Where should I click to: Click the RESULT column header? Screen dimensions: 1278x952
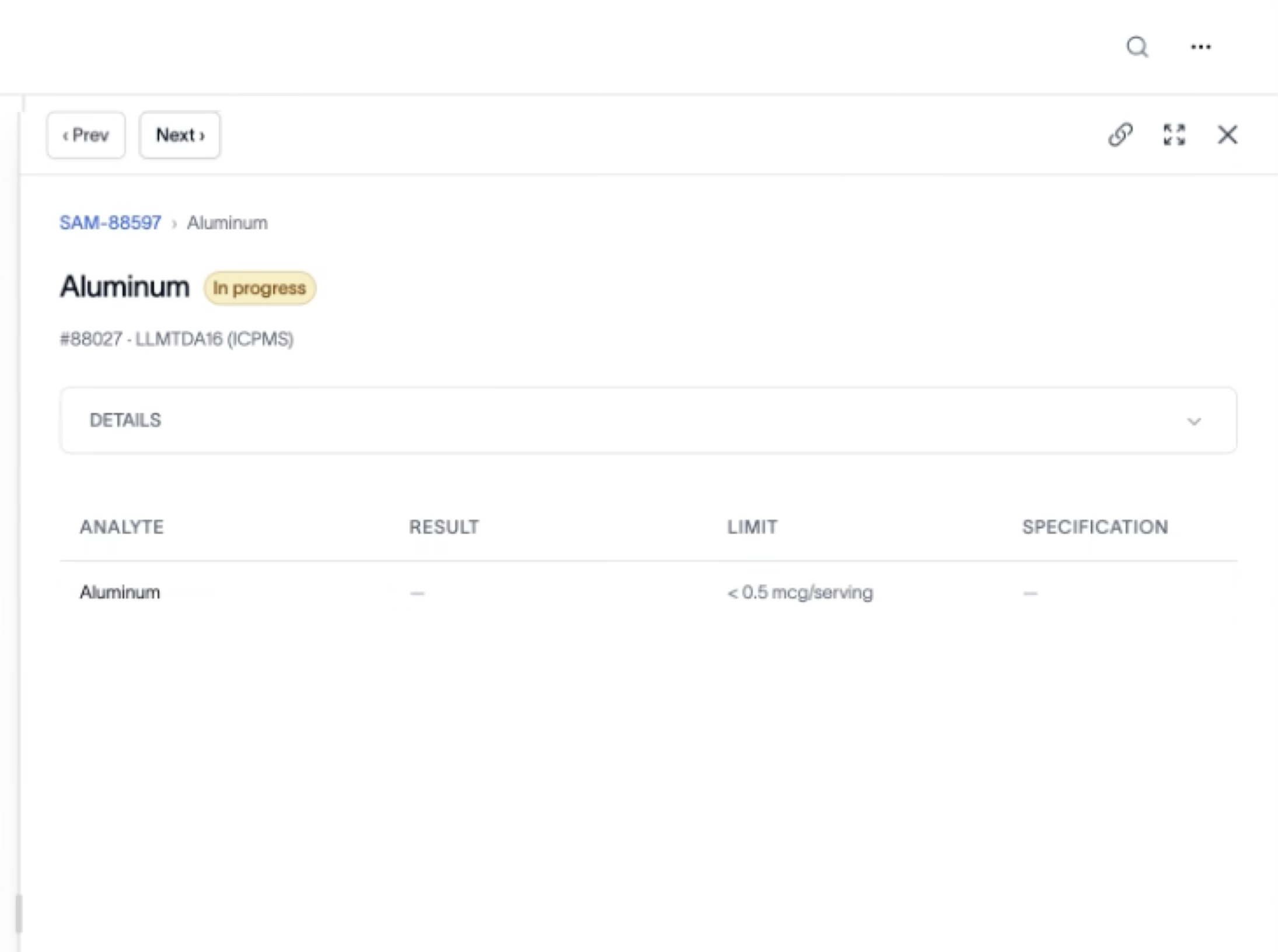tap(444, 527)
